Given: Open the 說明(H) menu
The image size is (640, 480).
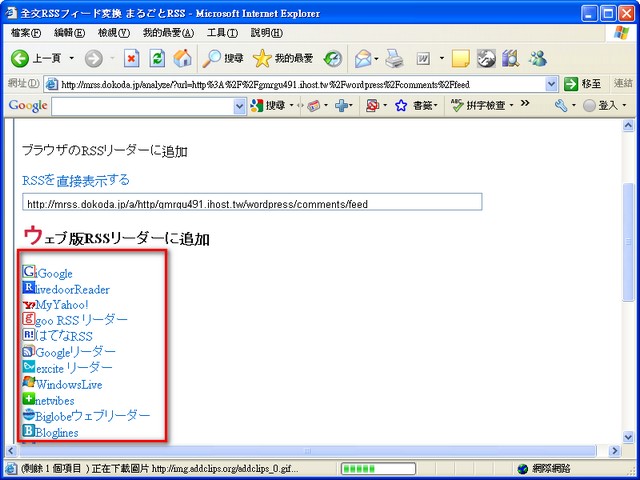Looking at the screenshot, I should [267, 33].
